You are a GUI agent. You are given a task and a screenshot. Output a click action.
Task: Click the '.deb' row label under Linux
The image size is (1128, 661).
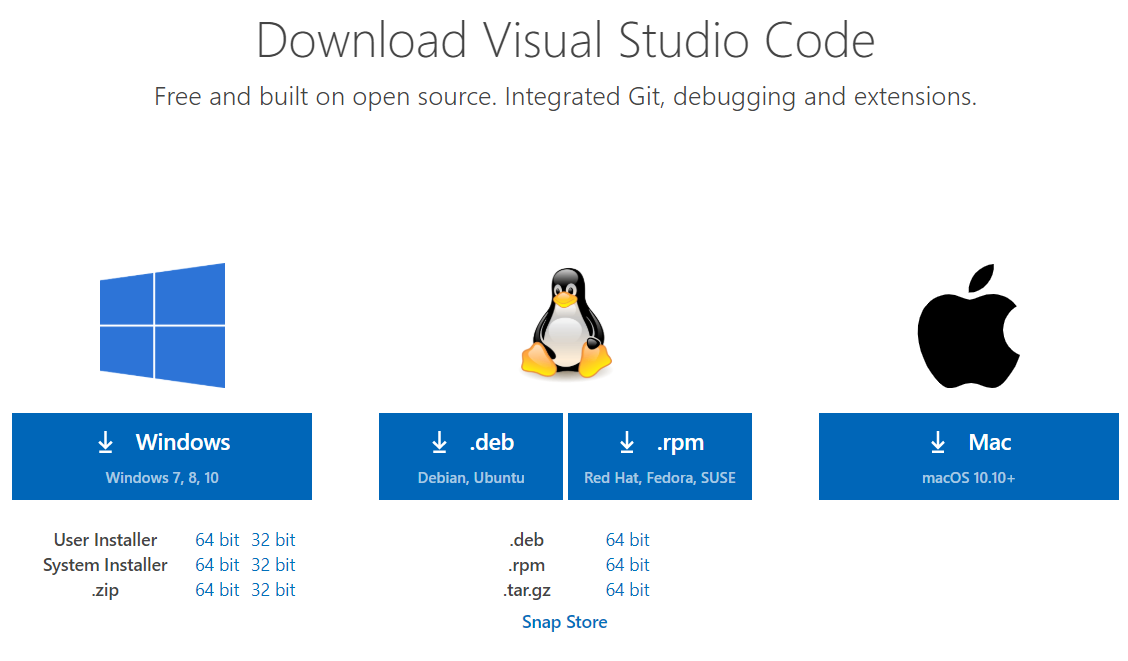pos(527,539)
